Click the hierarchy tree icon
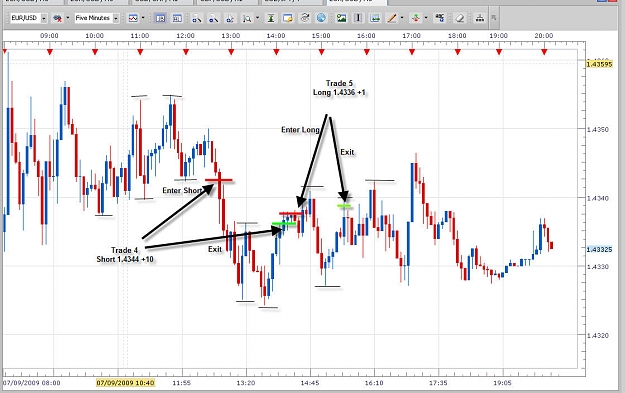625x393 pixels. click(x=480, y=18)
